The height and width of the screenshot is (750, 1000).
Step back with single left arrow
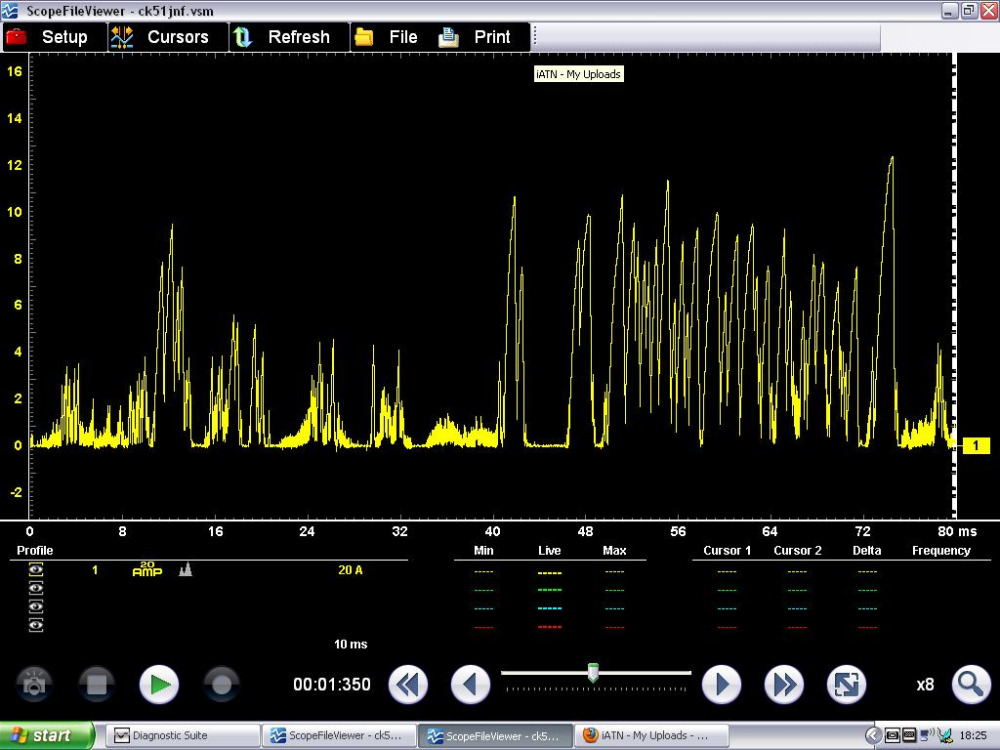(x=471, y=685)
